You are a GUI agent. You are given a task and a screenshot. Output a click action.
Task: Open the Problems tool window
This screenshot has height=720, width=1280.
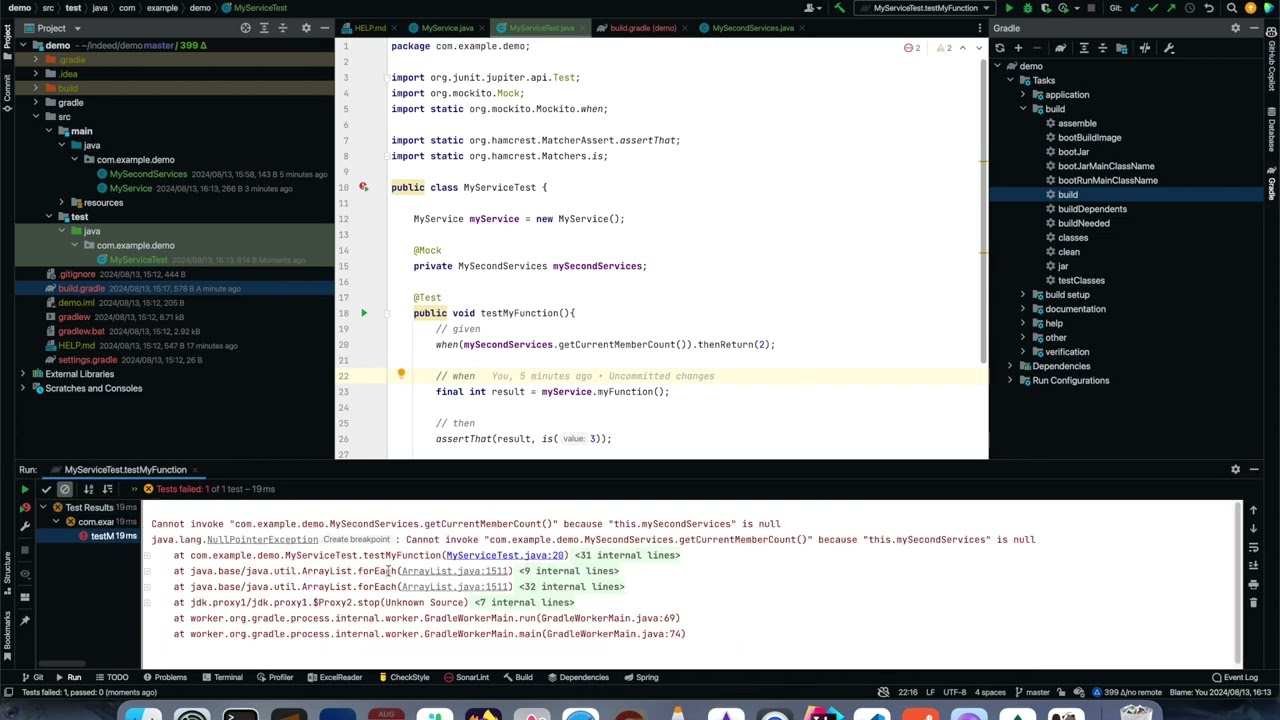[164, 677]
